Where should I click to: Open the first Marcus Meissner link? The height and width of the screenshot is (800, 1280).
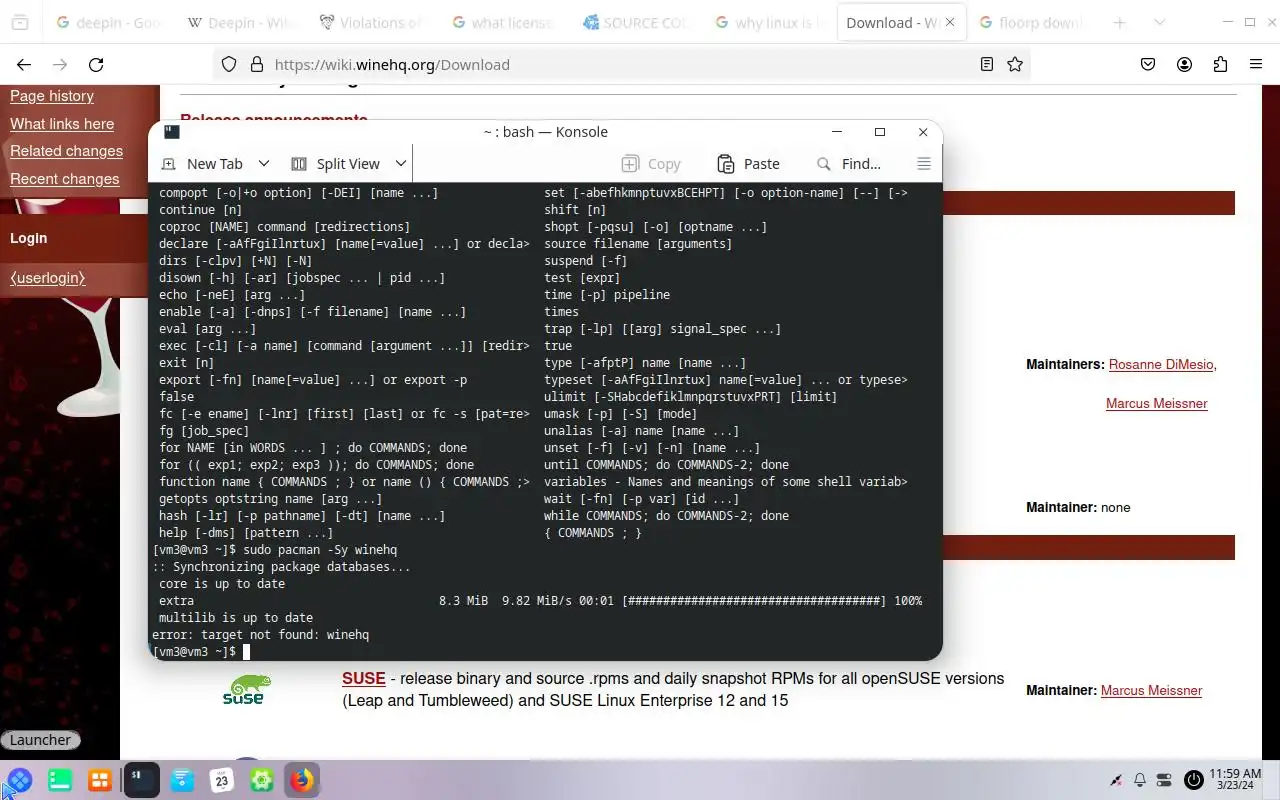tap(1156, 404)
